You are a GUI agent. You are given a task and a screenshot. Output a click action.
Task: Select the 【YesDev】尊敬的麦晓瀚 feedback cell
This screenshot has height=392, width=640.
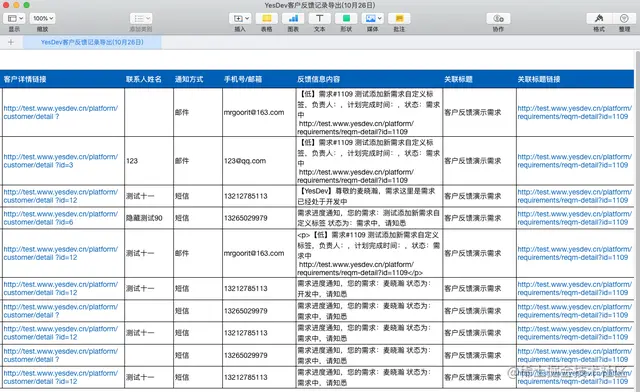pyautogui.click(x=369, y=196)
